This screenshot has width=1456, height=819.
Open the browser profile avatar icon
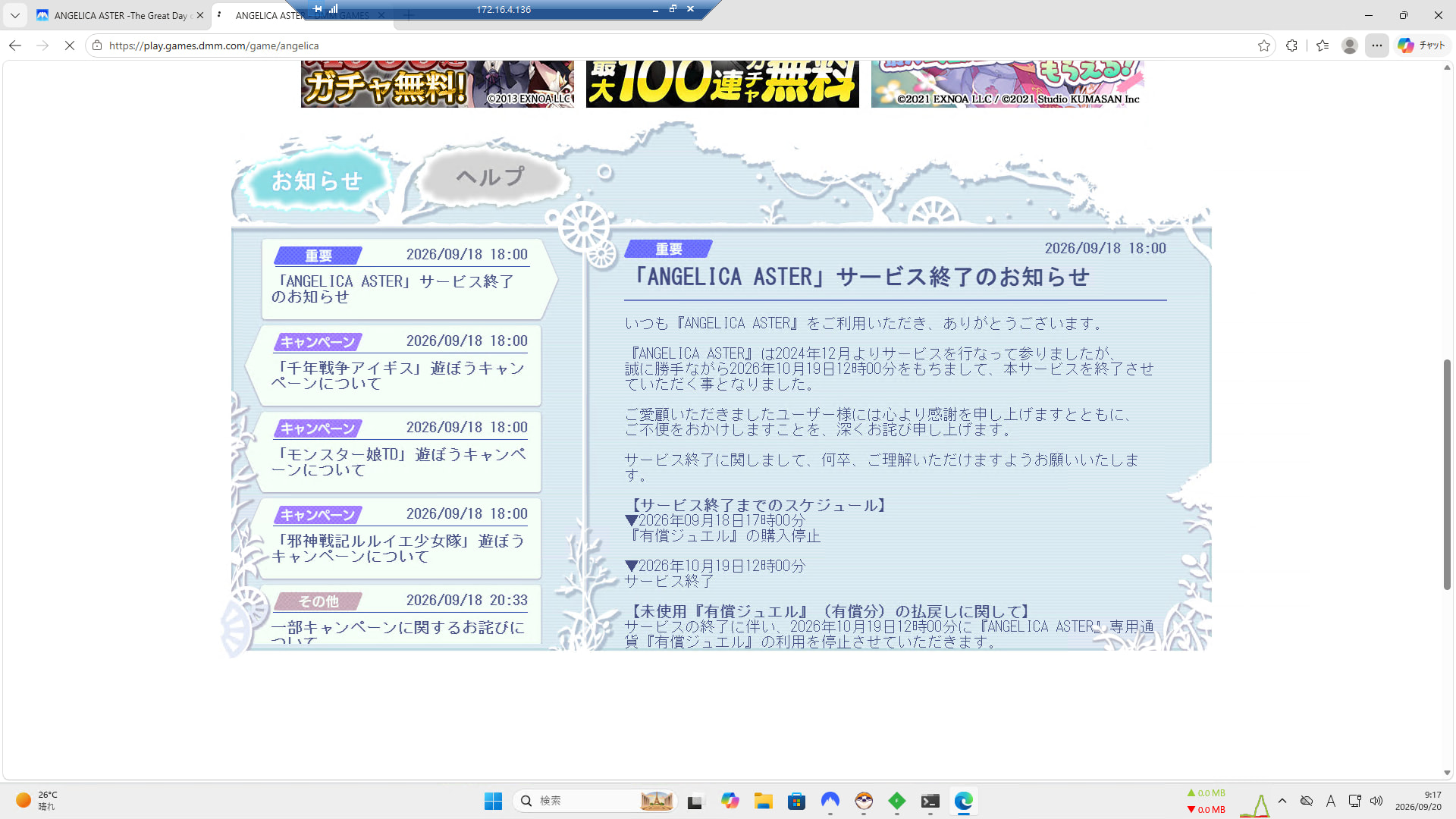click(x=1349, y=45)
